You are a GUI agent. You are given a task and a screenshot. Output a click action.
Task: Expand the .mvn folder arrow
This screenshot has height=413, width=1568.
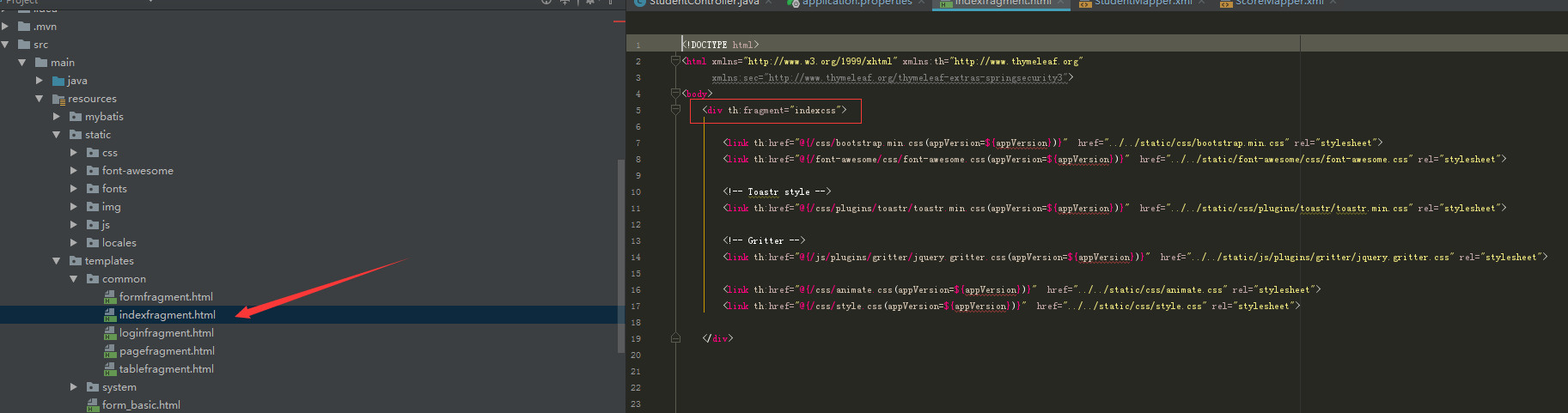[x=5, y=27]
